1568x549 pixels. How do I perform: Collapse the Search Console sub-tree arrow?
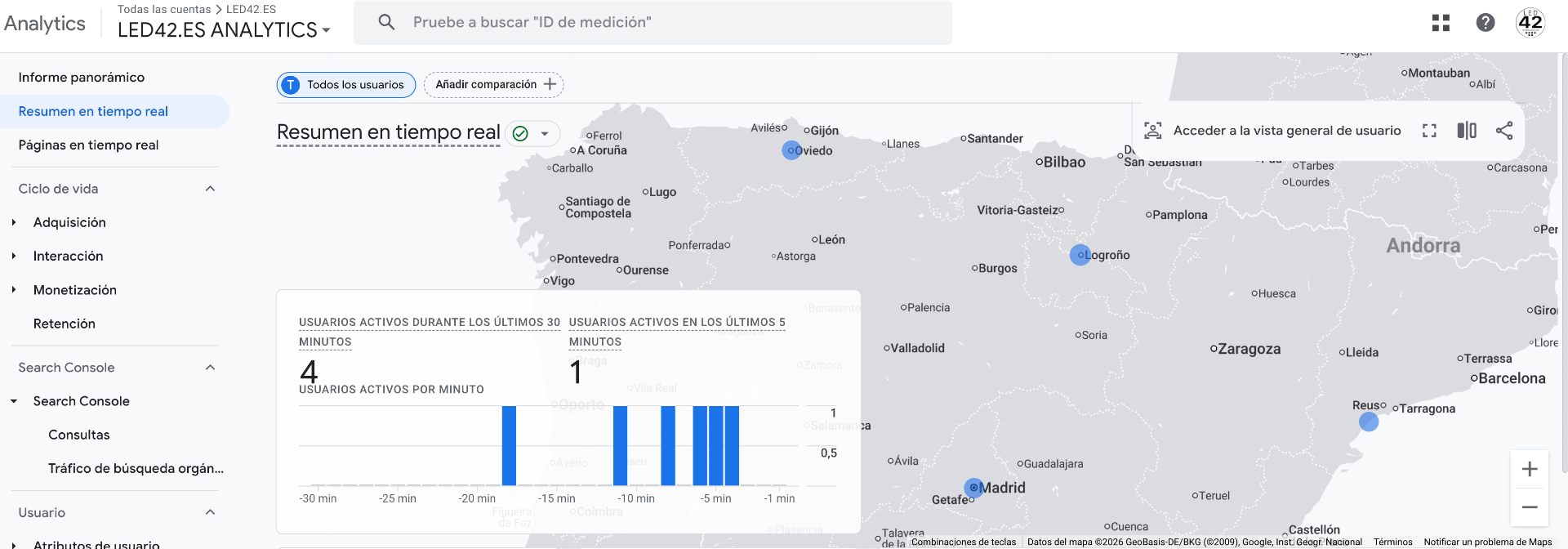14,401
